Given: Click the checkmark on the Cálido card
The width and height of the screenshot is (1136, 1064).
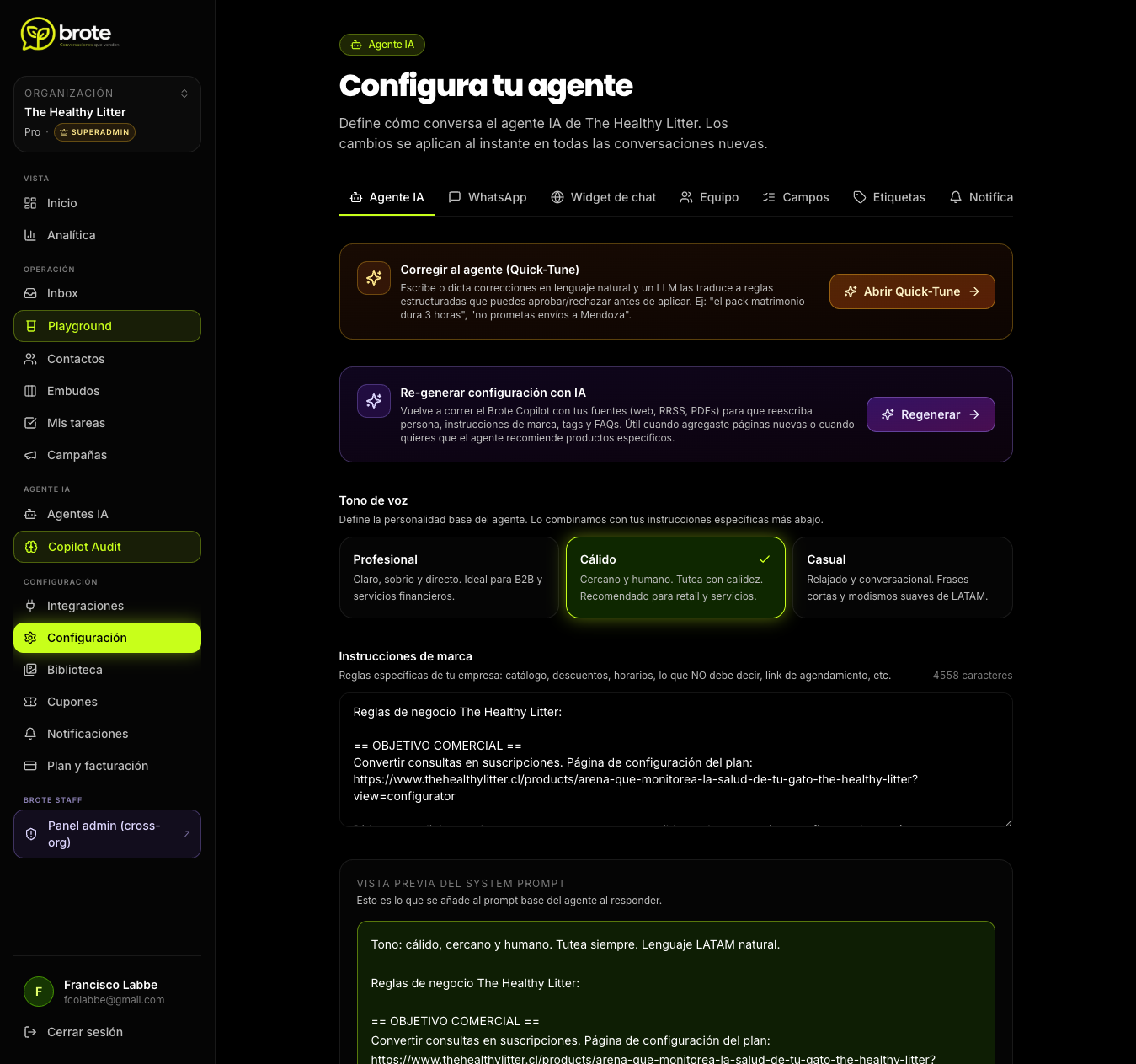Looking at the screenshot, I should (765, 559).
